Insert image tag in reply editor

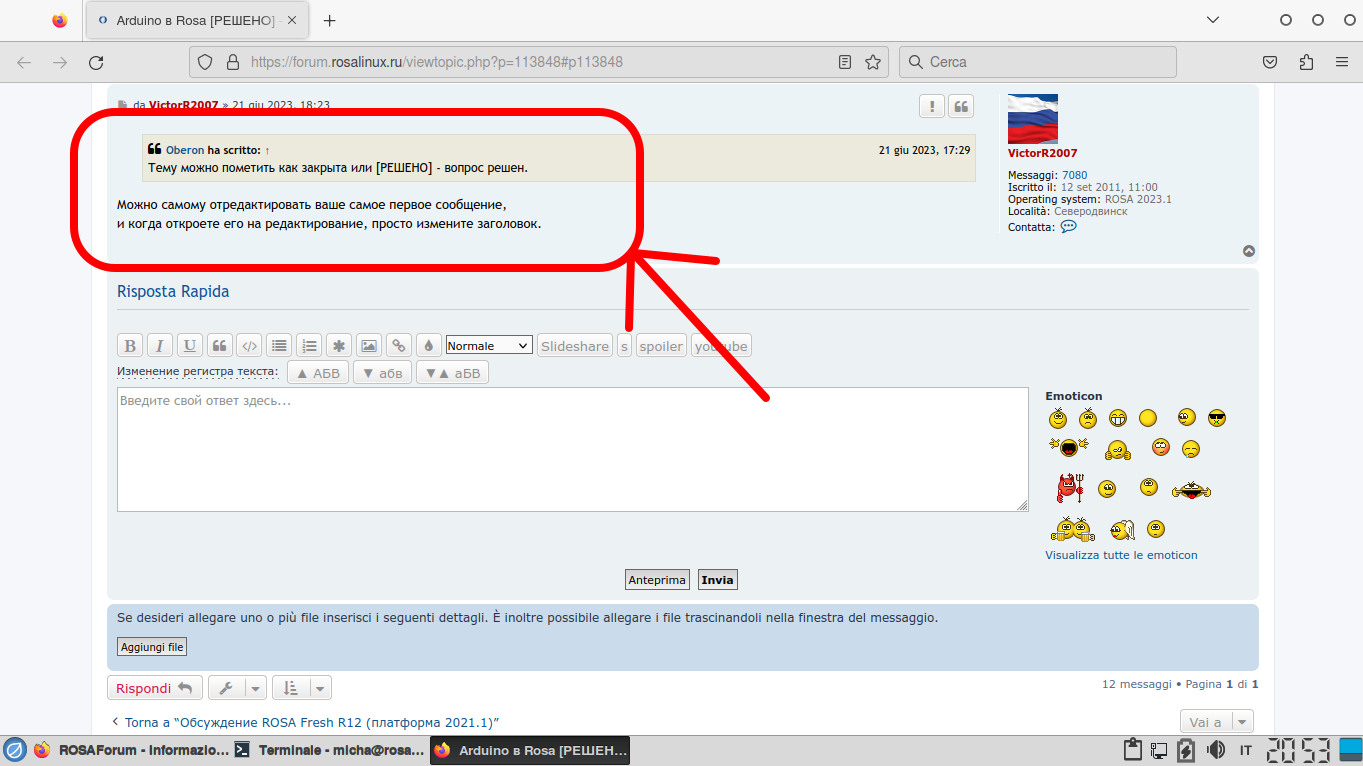pos(369,346)
